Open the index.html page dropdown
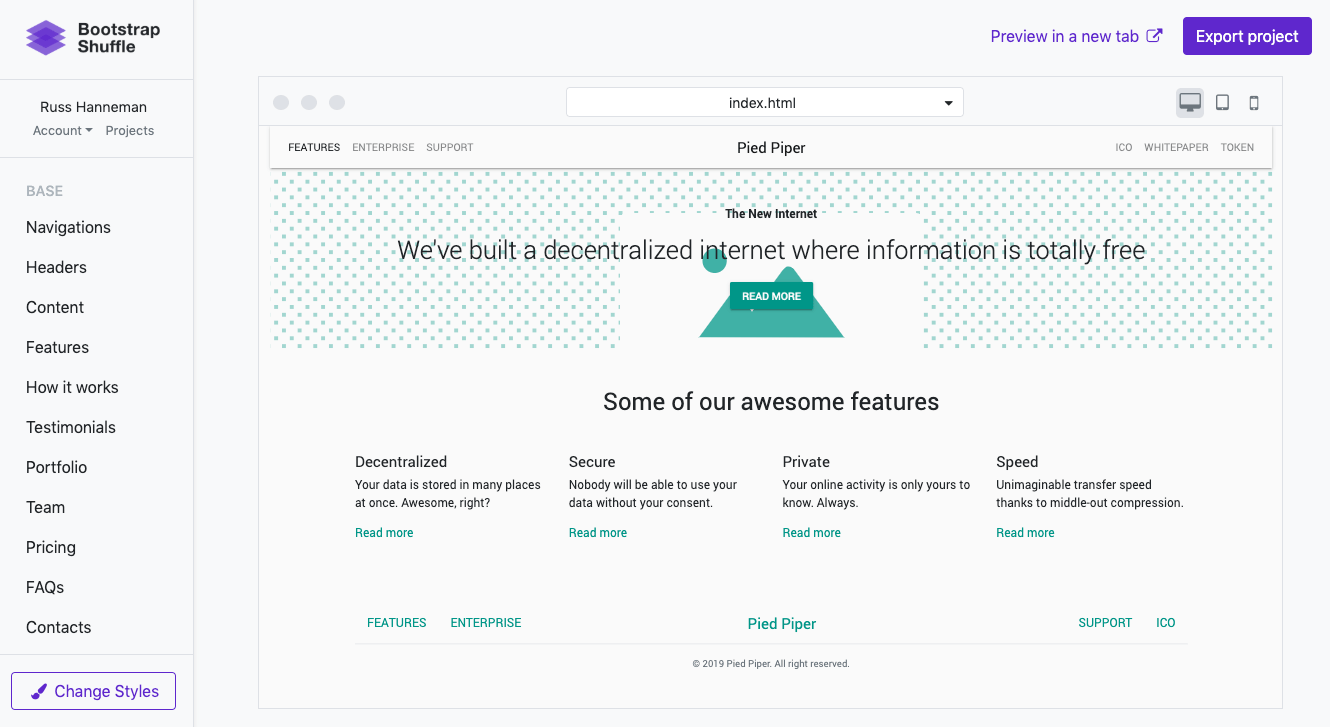1330x727 pixels. [x=764, y=102]
